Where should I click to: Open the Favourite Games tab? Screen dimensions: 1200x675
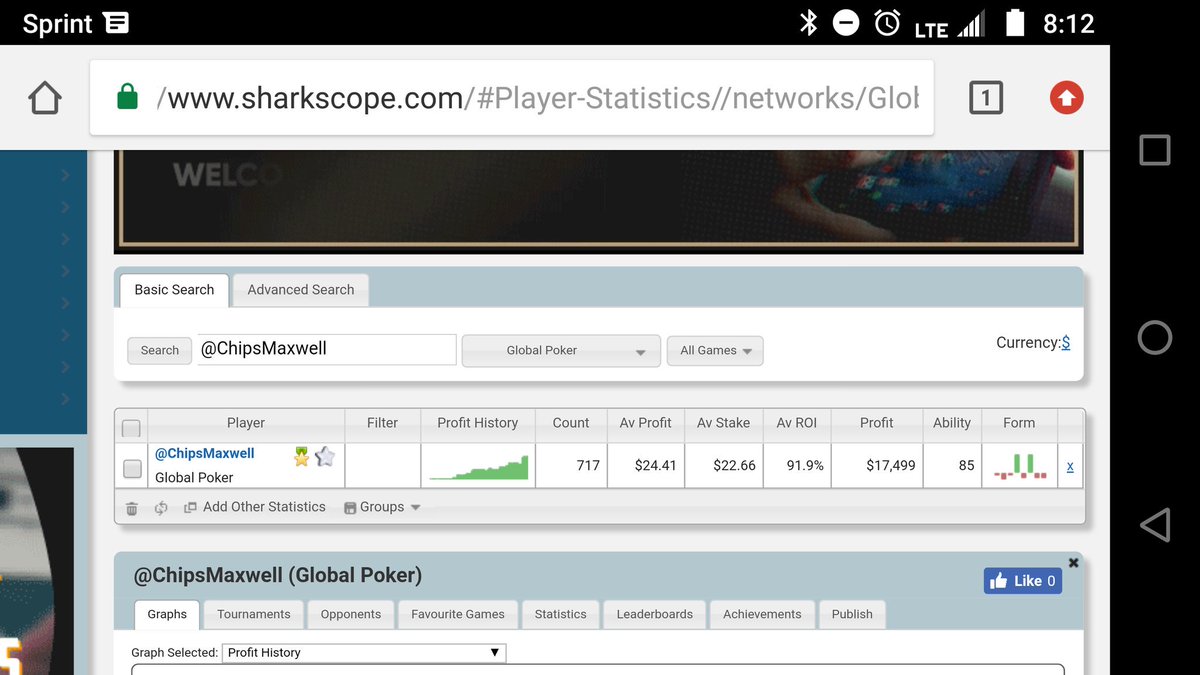[458, 614]
